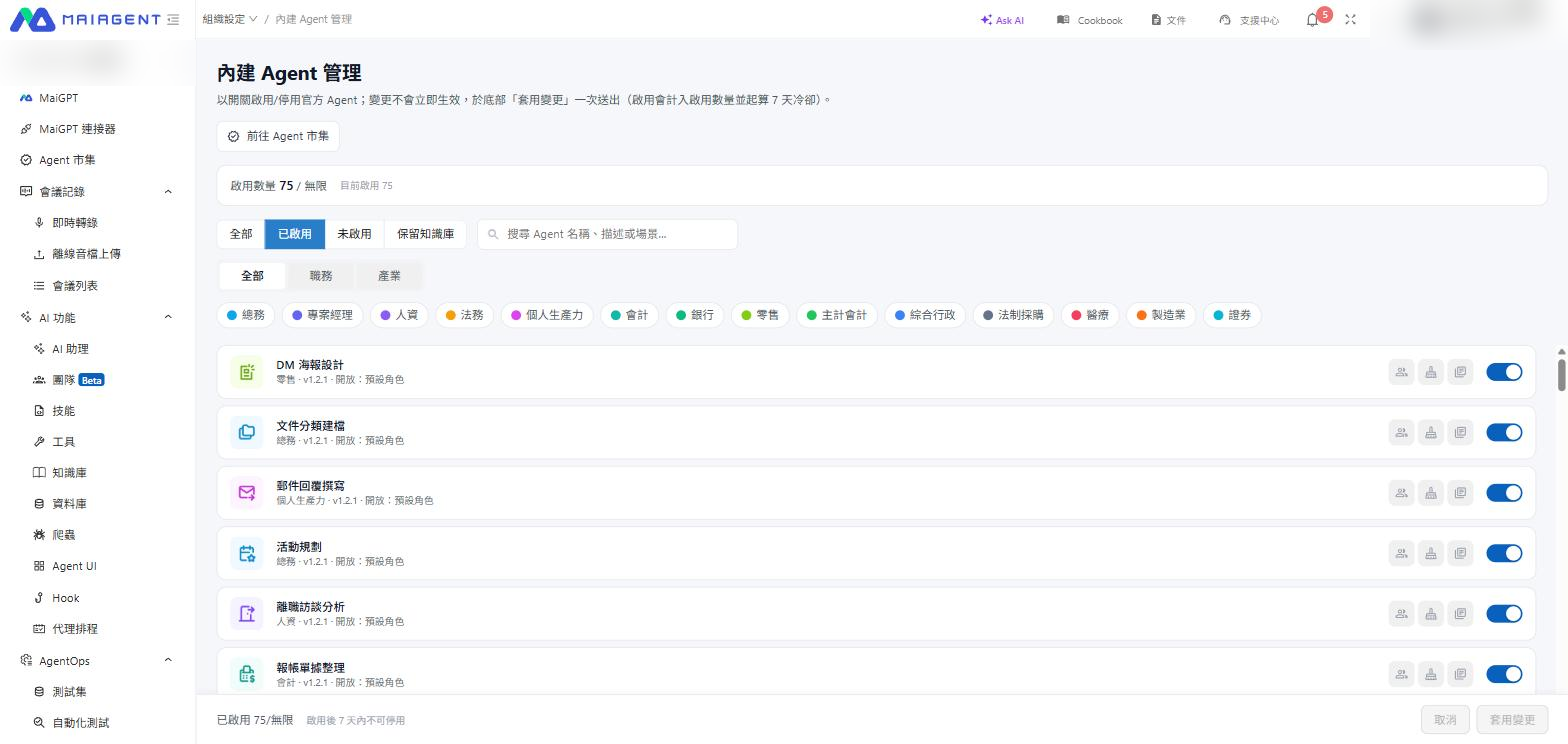
Task: Focus the 搜尋 Agent search field
Action: 608,234
